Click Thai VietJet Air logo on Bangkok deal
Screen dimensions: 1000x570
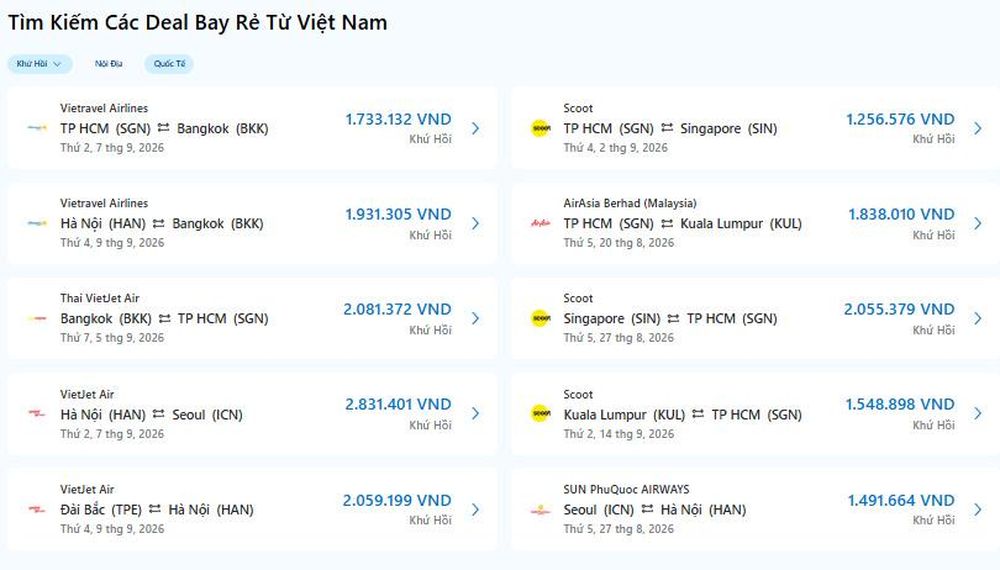pos(37,318)
